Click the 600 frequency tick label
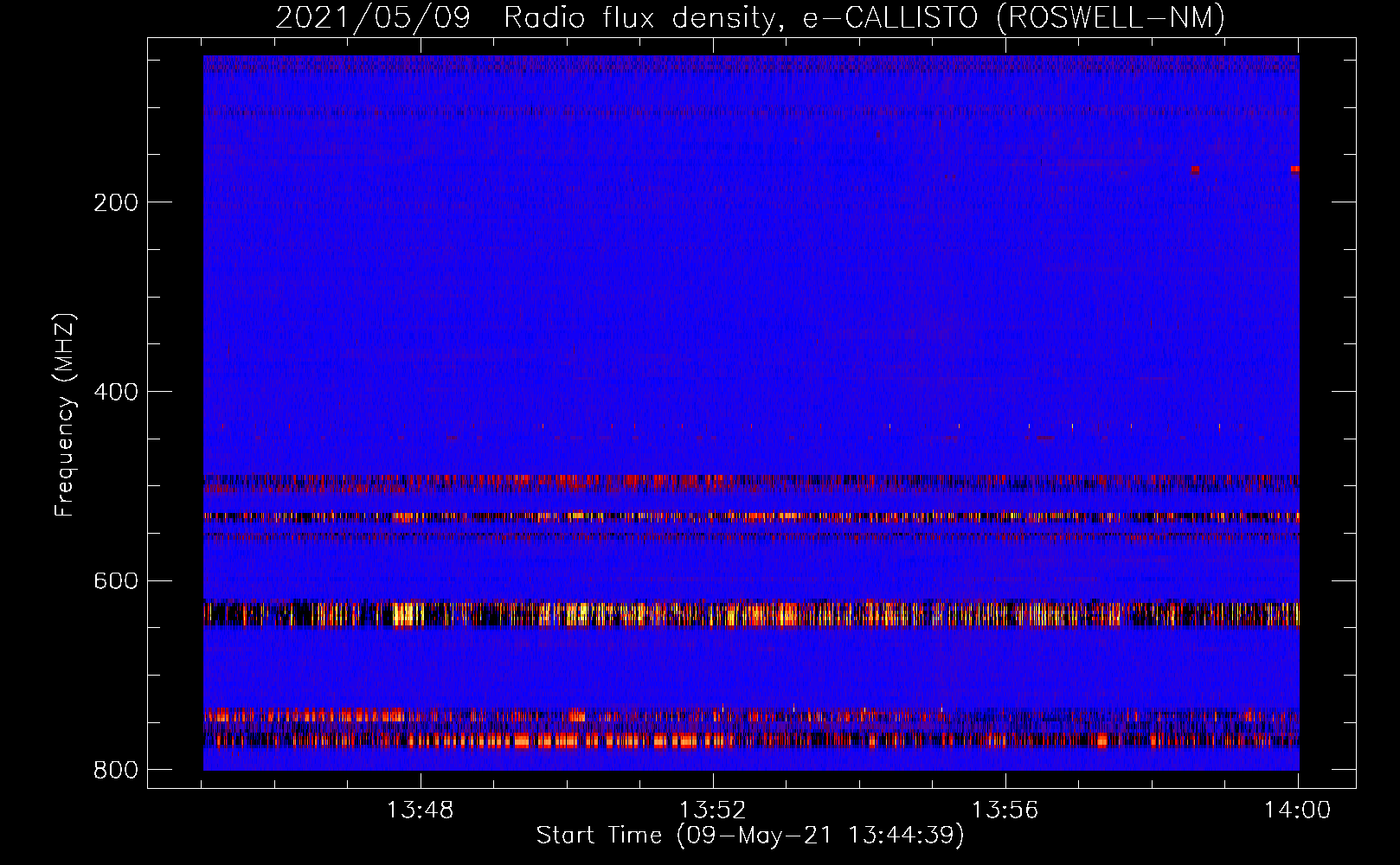Image resolution: width=1400 pixels, height=865 pixels. (116, 581)
